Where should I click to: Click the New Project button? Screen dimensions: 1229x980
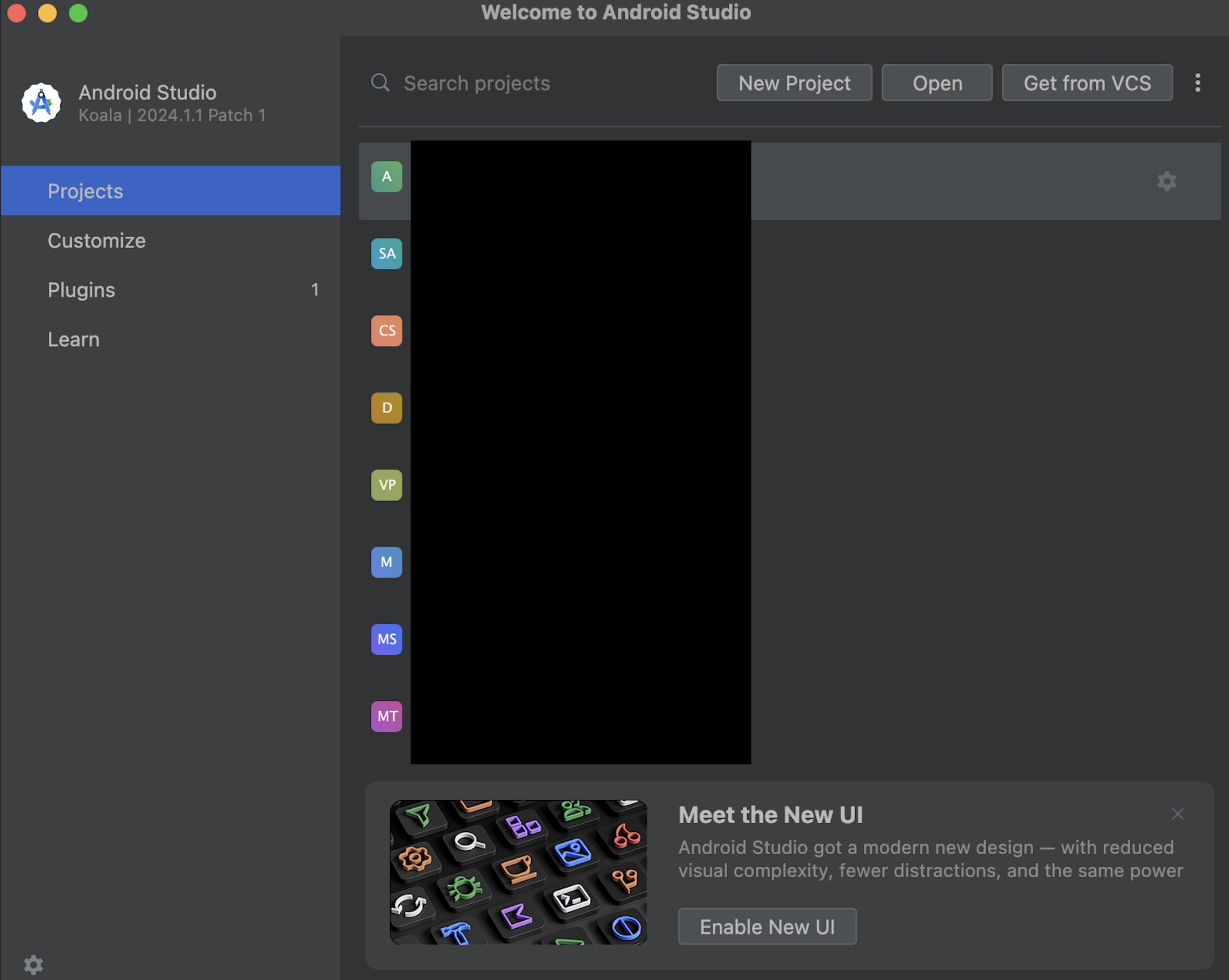(x=794, y=83)
